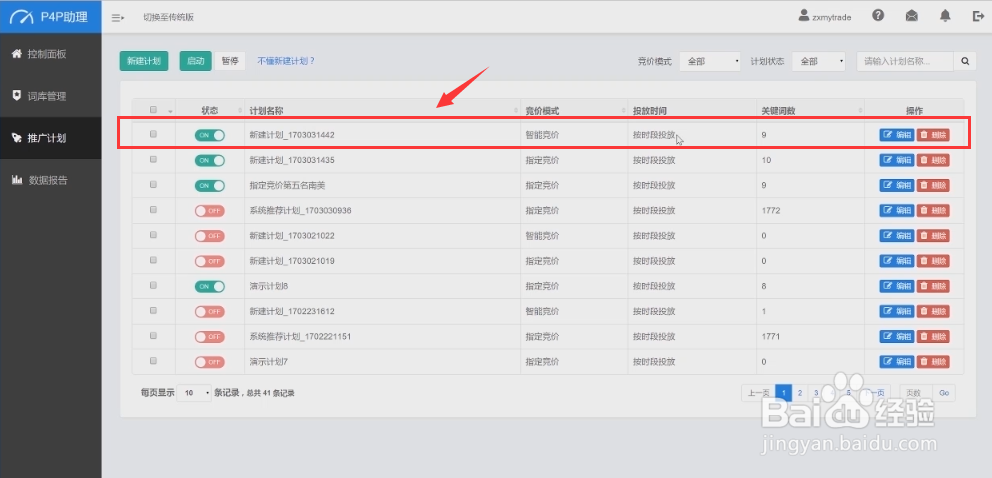Click the Go button for page jump
Screen dimensions: 992x478
pyautogui.click(x=944, y=393)
